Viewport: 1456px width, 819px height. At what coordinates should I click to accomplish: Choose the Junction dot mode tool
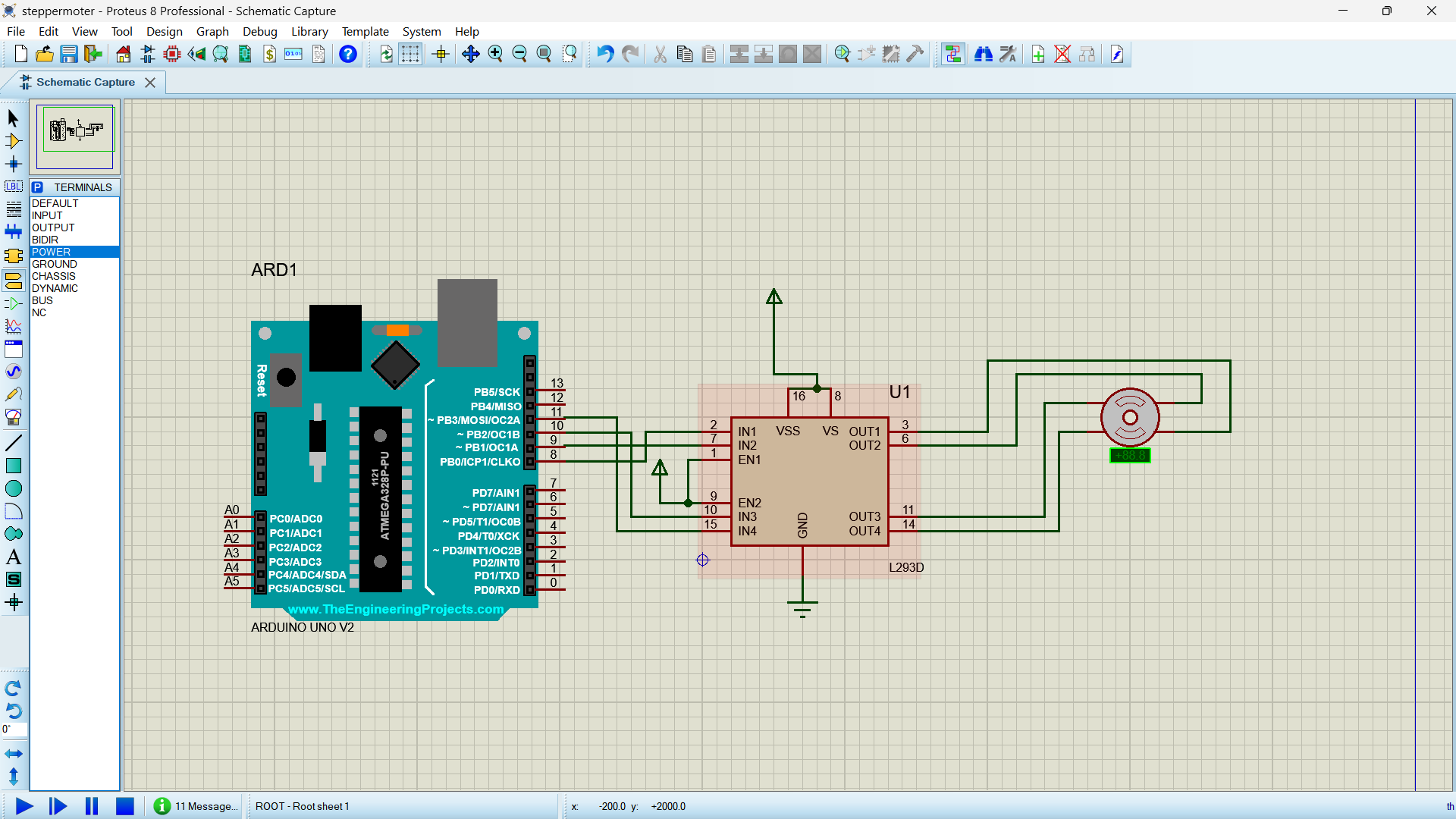click(13, 164)
